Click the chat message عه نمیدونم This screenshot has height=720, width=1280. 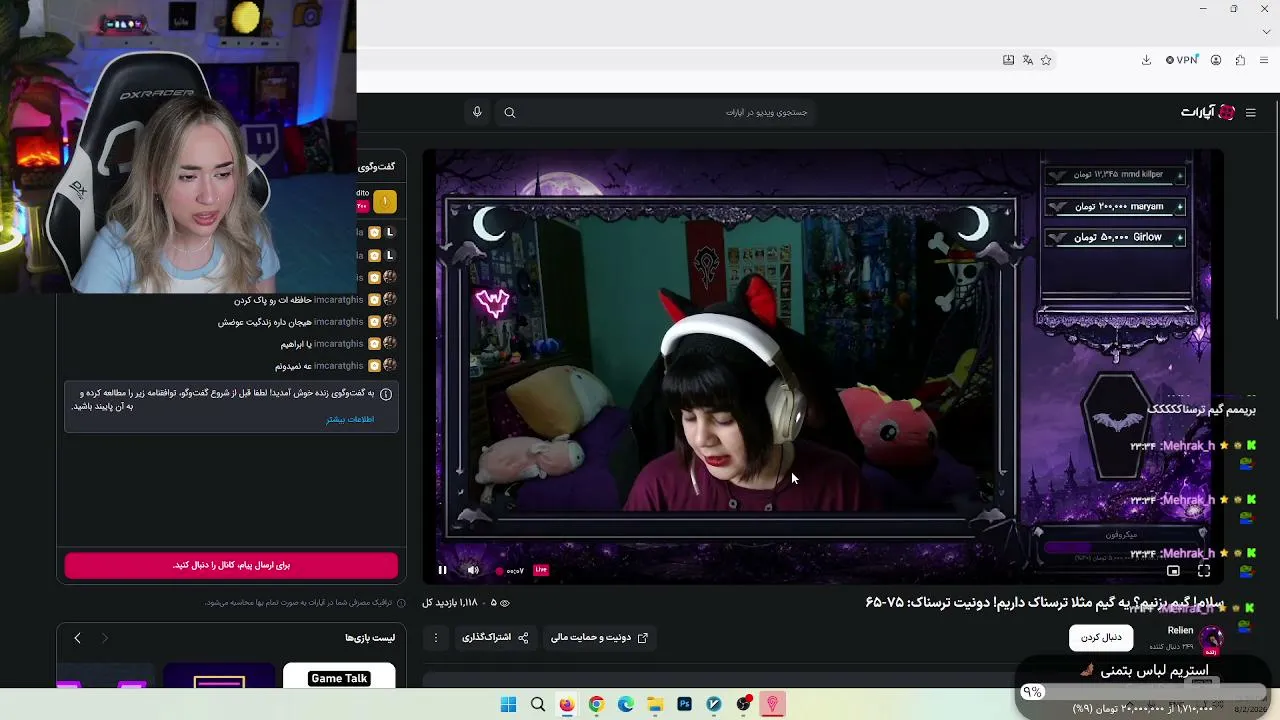coord(293,366)
